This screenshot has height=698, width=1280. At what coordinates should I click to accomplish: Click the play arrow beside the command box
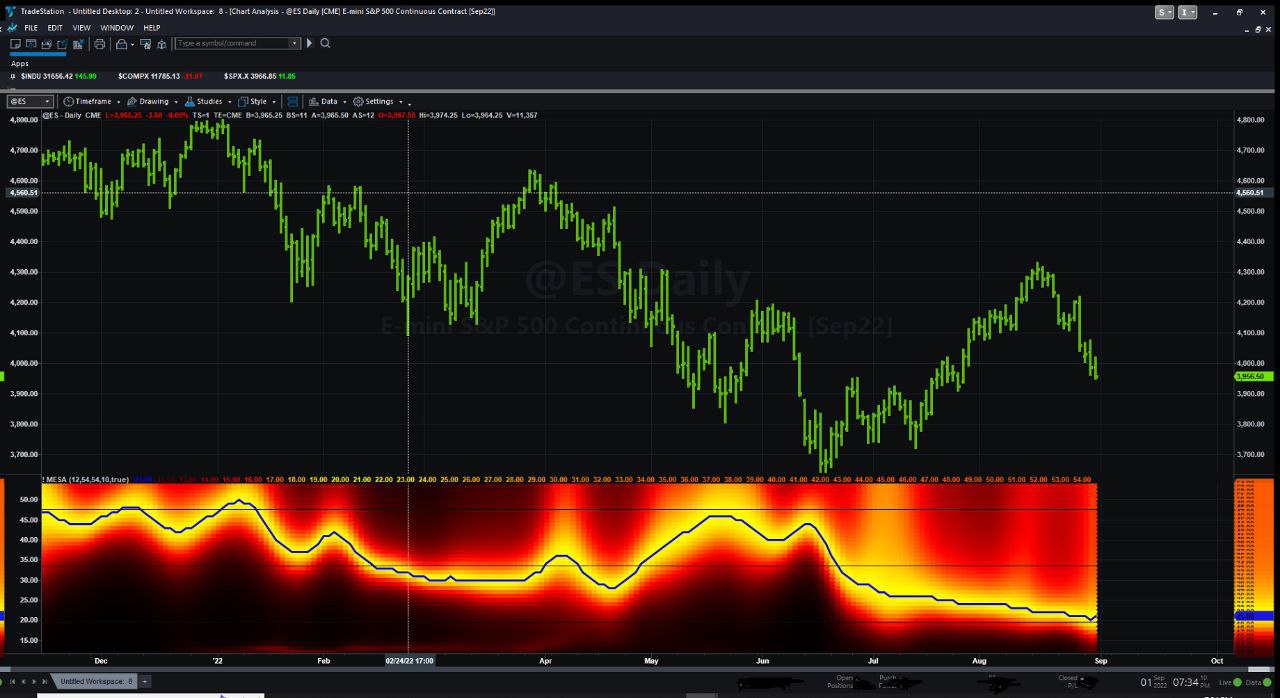309,43
